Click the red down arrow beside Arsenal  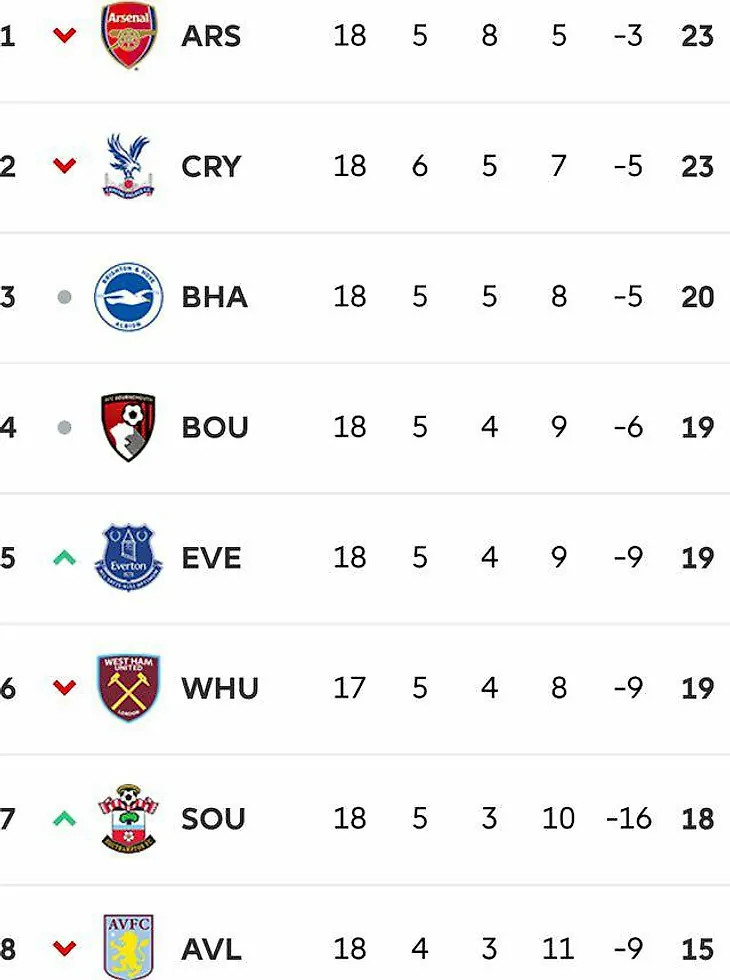coord(65,36)
